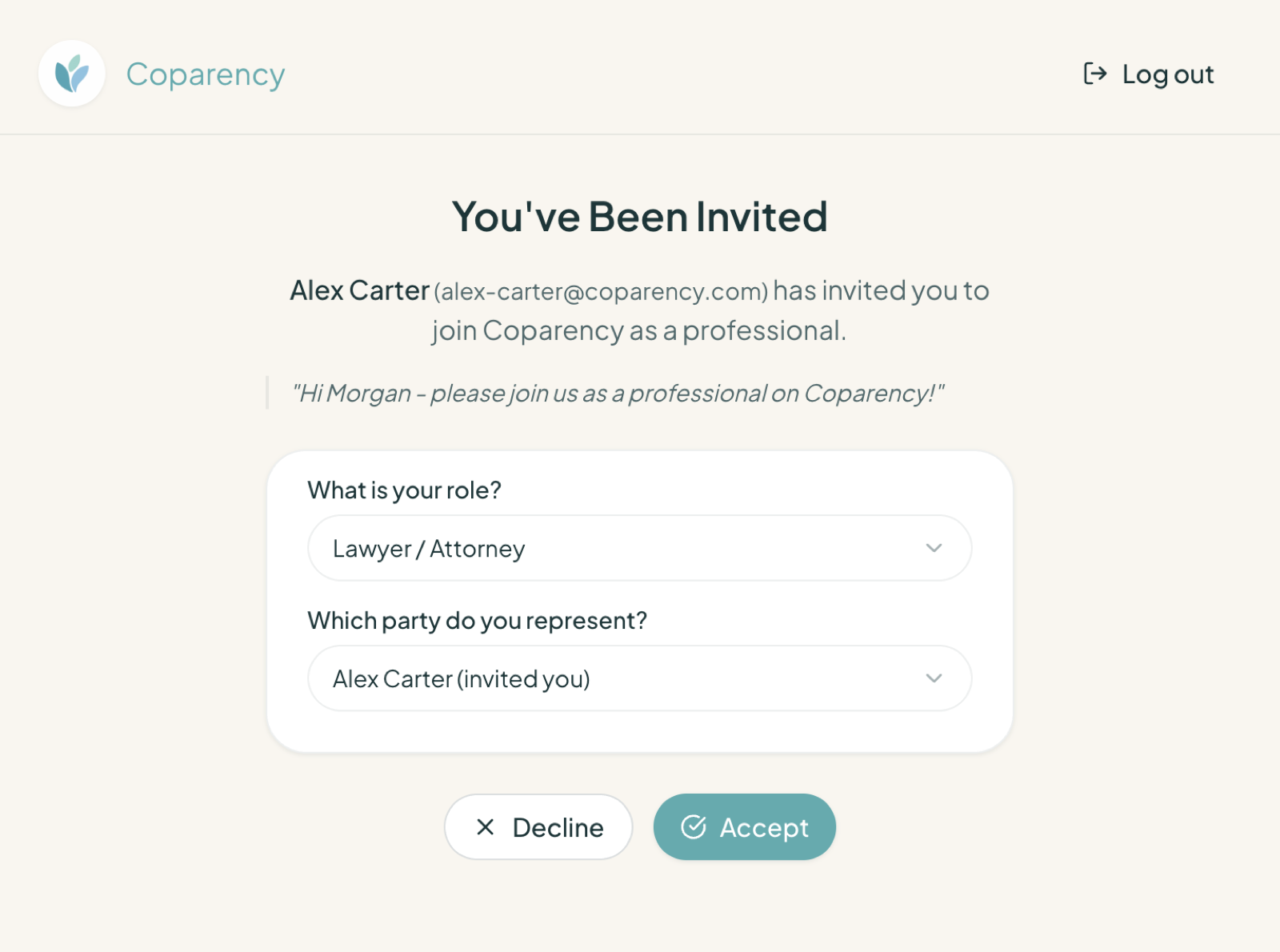Click the log out arrow icon

1095,74
